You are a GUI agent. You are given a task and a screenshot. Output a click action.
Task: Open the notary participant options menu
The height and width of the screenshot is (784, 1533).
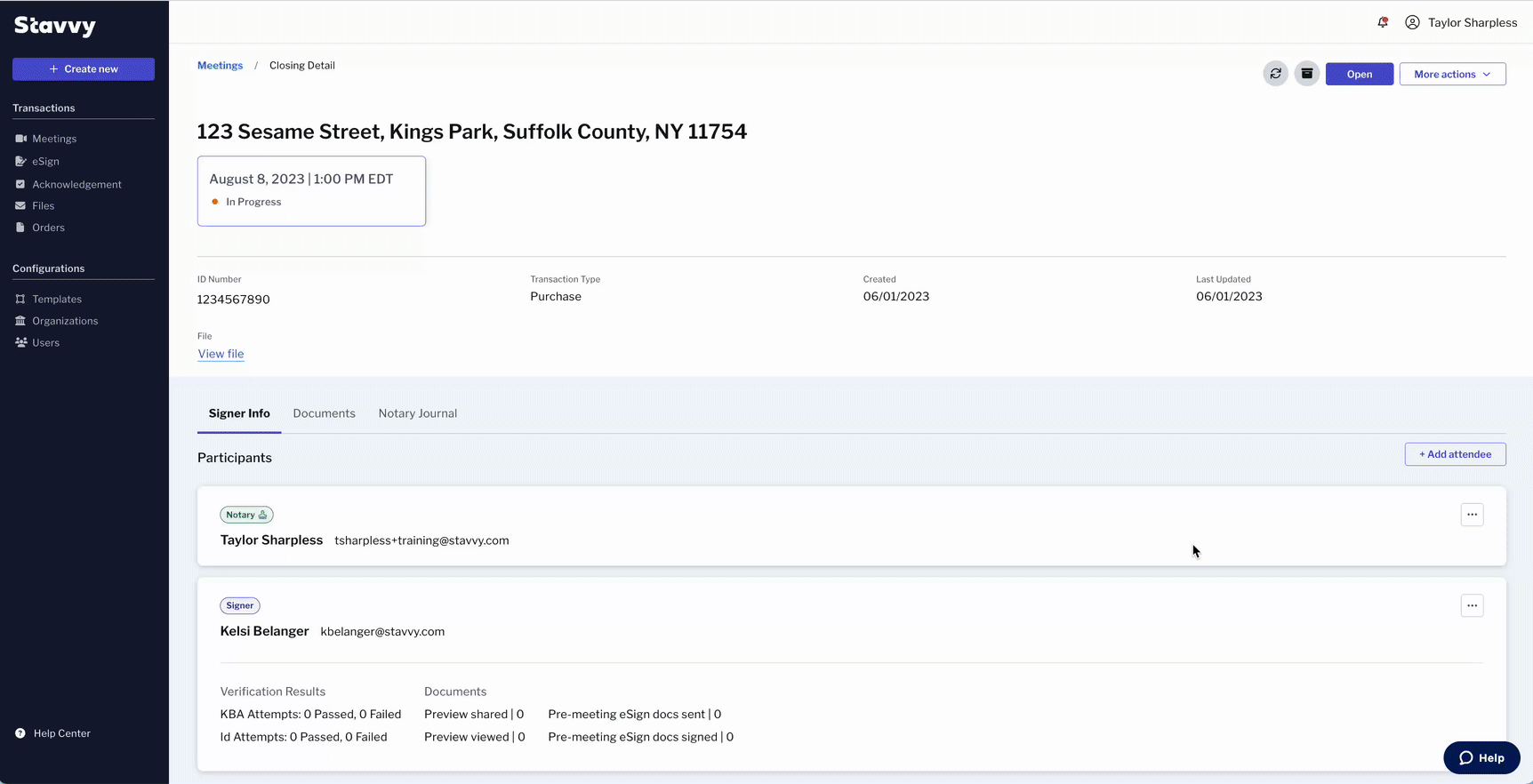1472,515
